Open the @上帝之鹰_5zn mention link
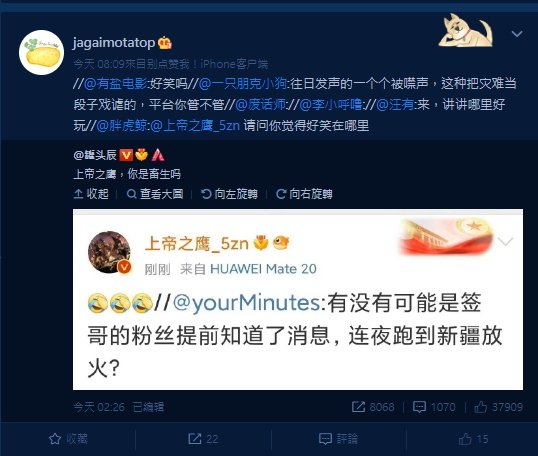Image resolution: width=538 pixels, height=456 pixels. coord(195,125)
